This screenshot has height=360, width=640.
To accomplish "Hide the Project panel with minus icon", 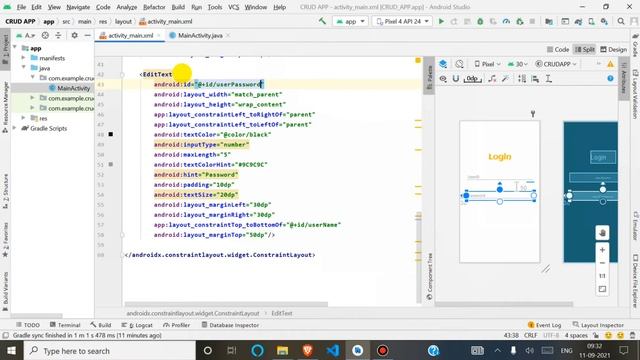I will pos(87,36).
